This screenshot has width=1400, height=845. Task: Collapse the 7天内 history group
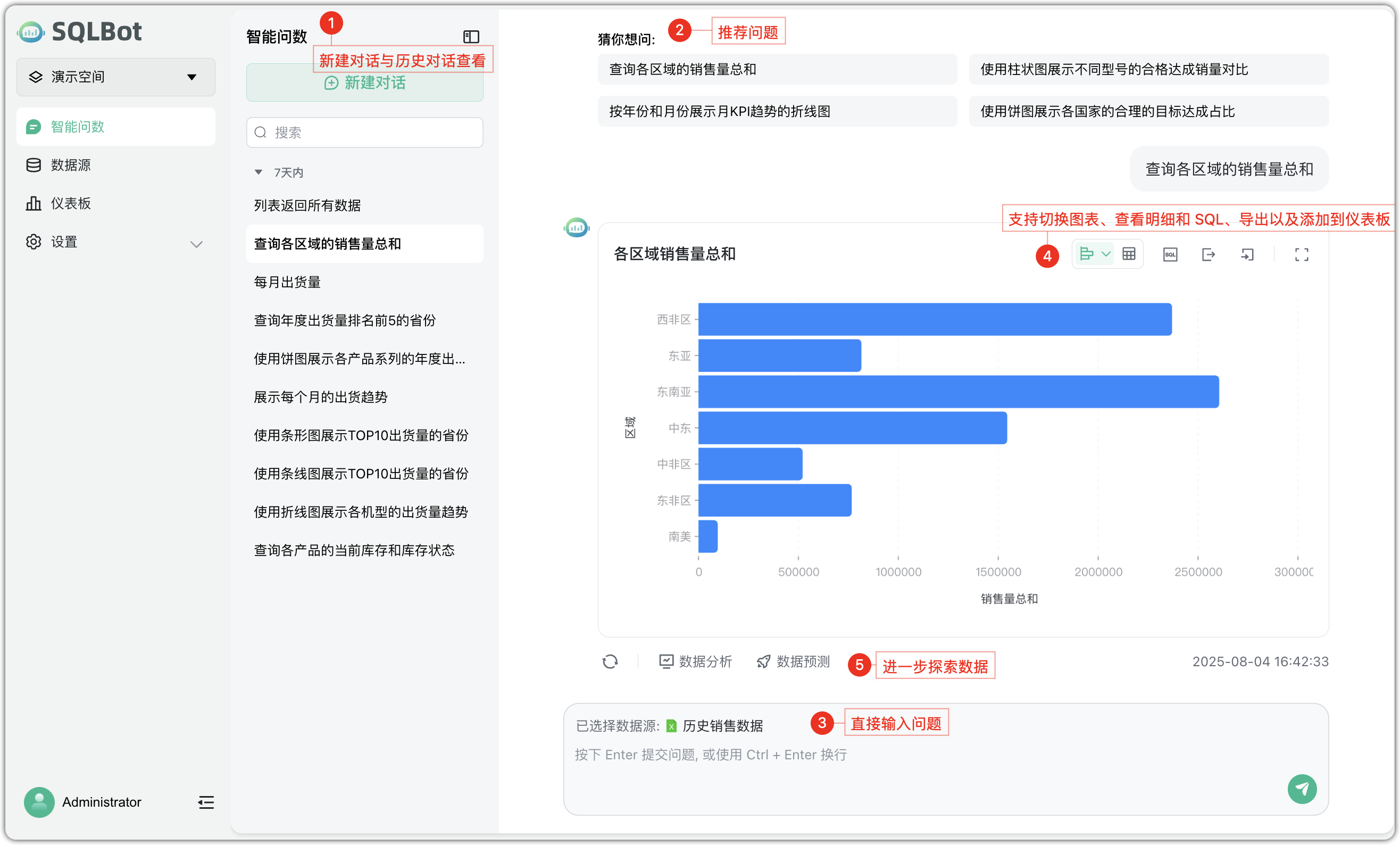point(259,172)
